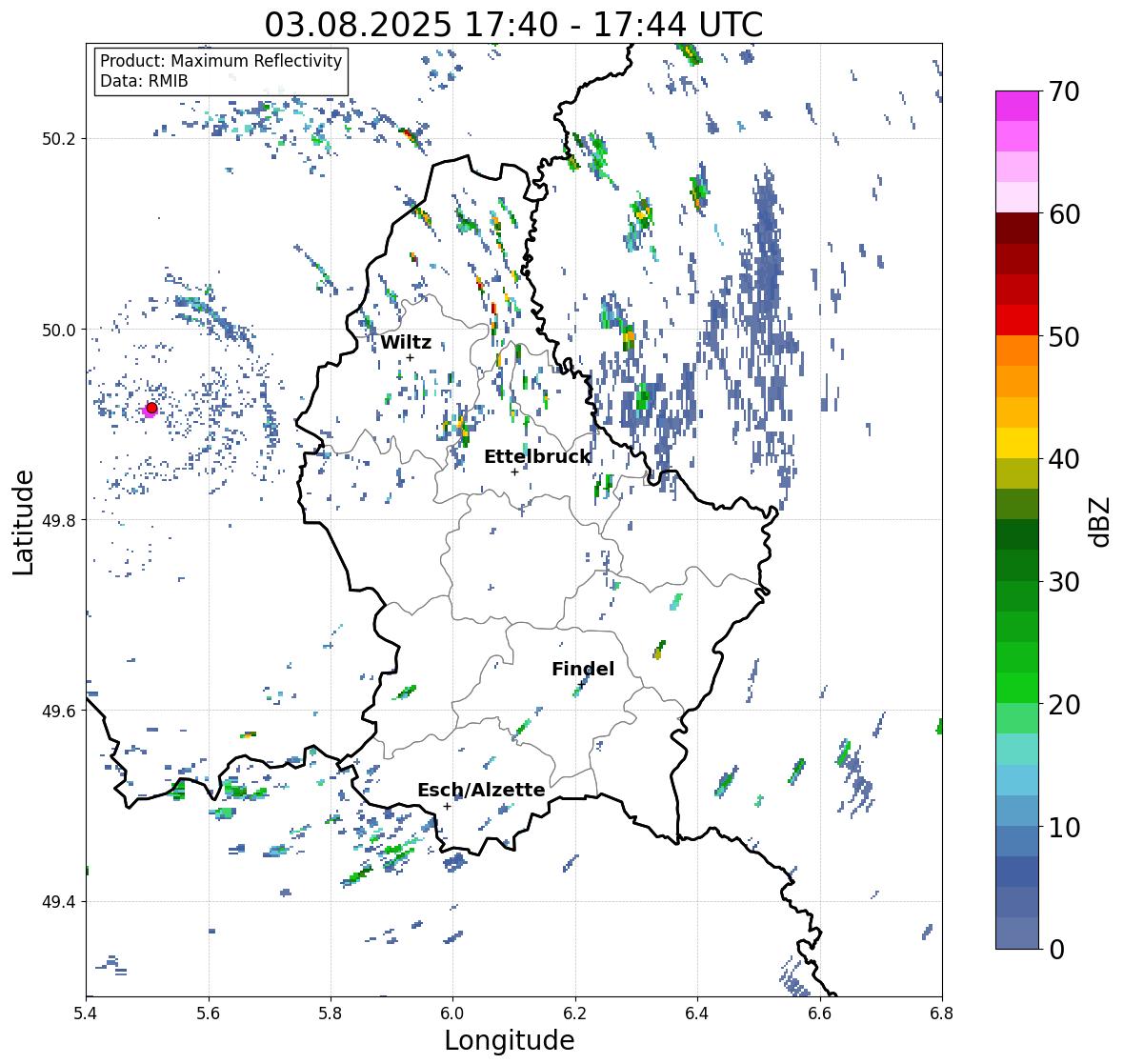This screenshot has height=1064, width=1123.
Task: Click the colorbar tick label 20
Action: (1064, 705)
